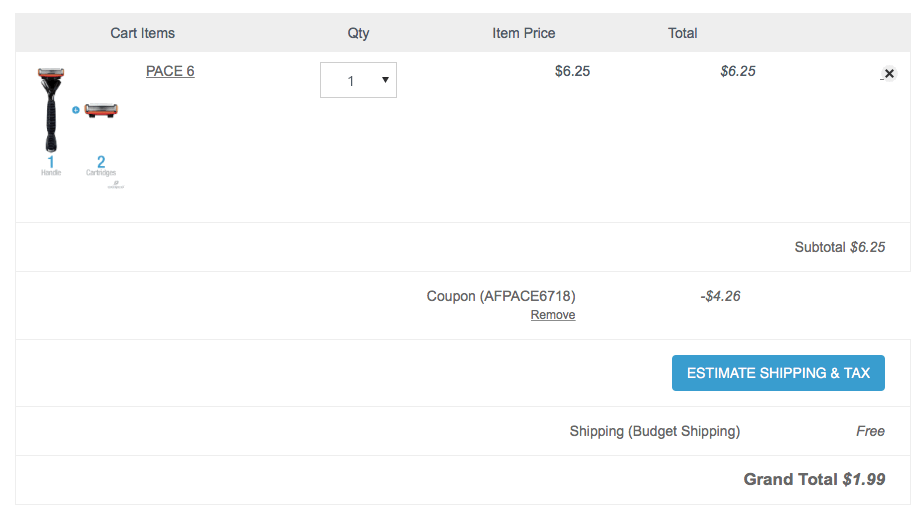The image size is (920, 516).
Task: Click the Total column header
Action: pos(682,33)
